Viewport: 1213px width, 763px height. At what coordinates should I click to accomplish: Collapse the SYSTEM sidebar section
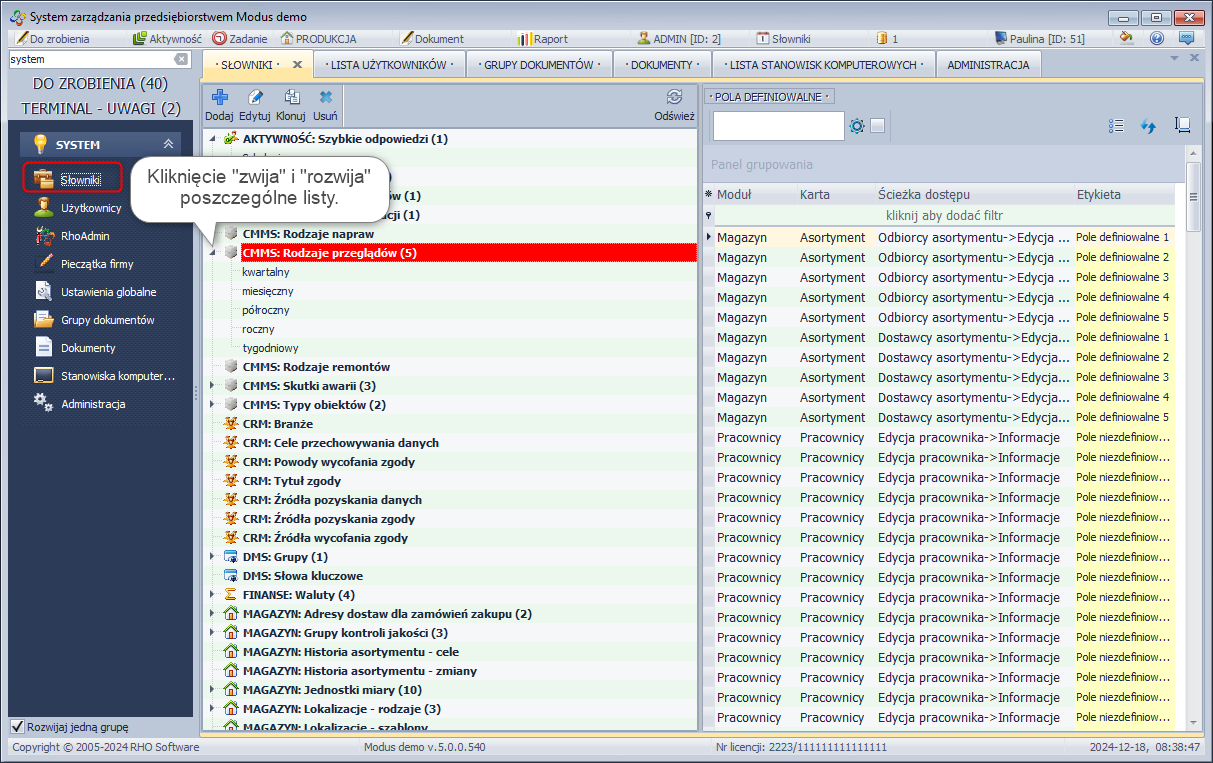[168, 145]
